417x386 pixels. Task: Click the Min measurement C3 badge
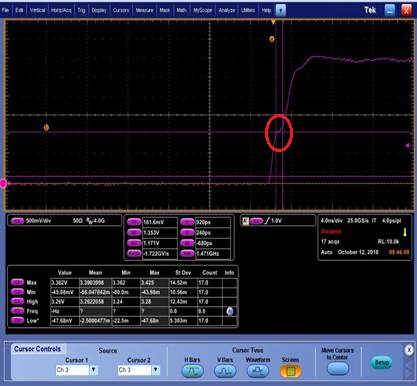(x=17, y=292)
